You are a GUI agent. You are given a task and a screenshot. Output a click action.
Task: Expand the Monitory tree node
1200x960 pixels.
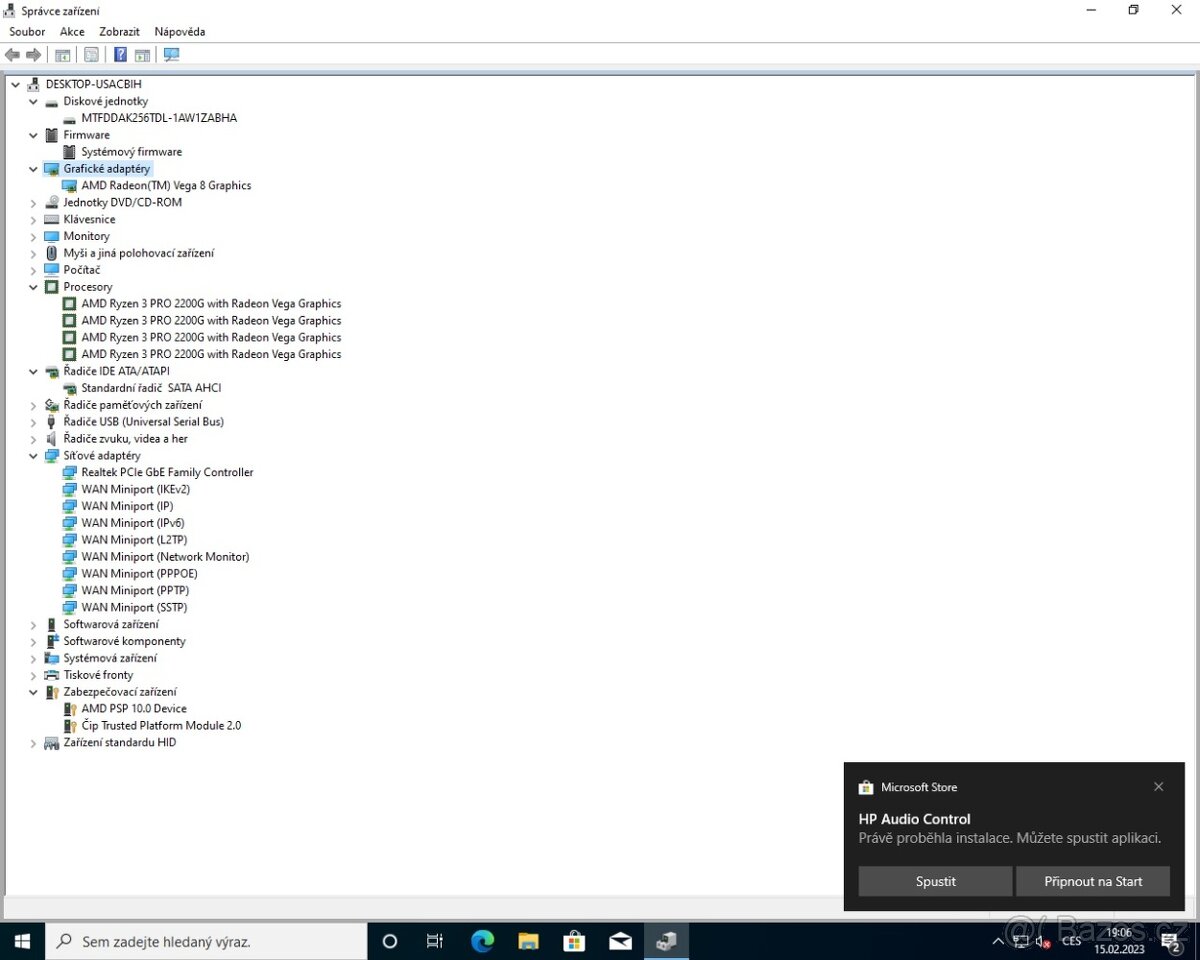point(33,236)
